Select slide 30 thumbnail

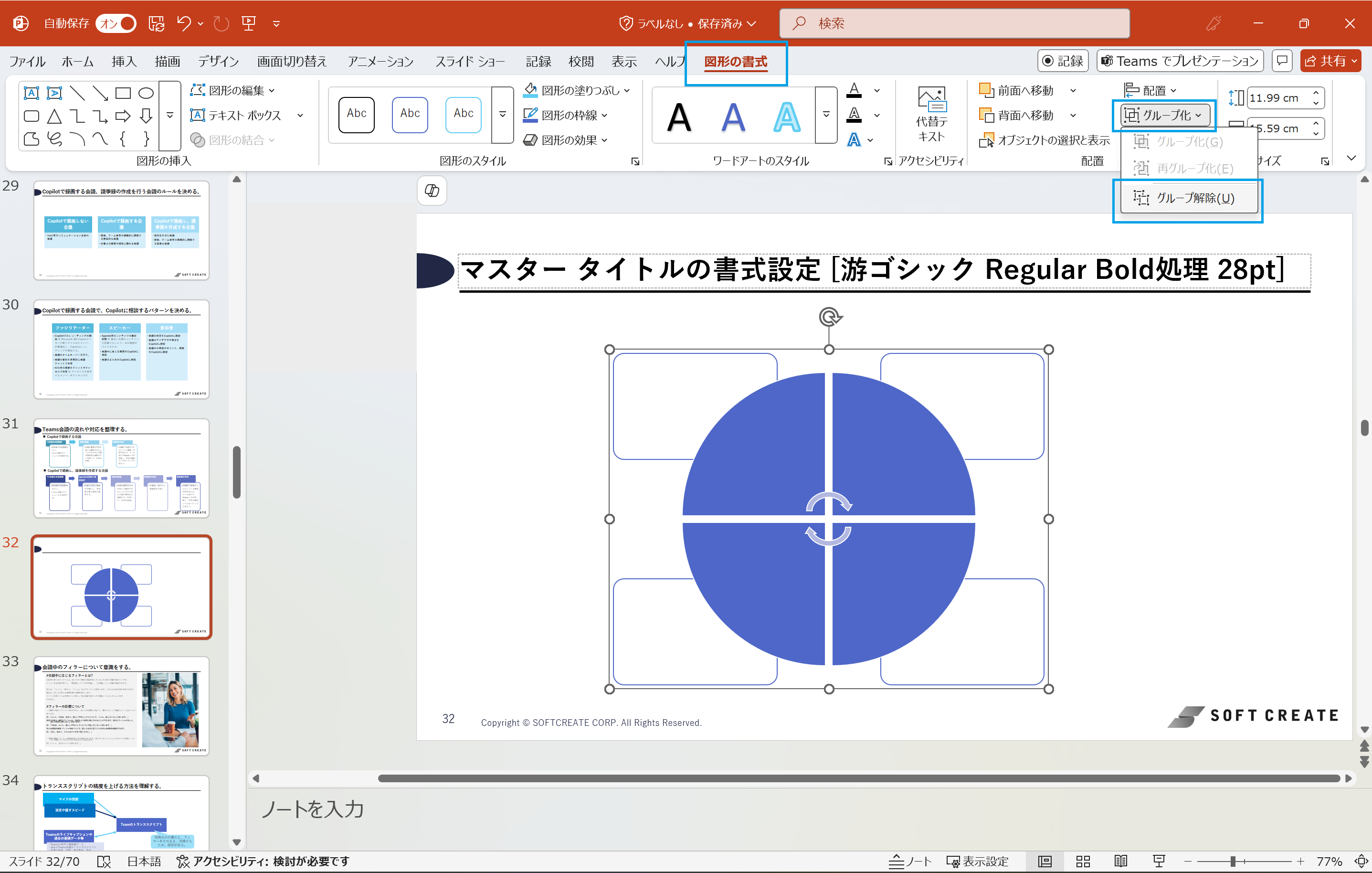[x=121, y=349]
